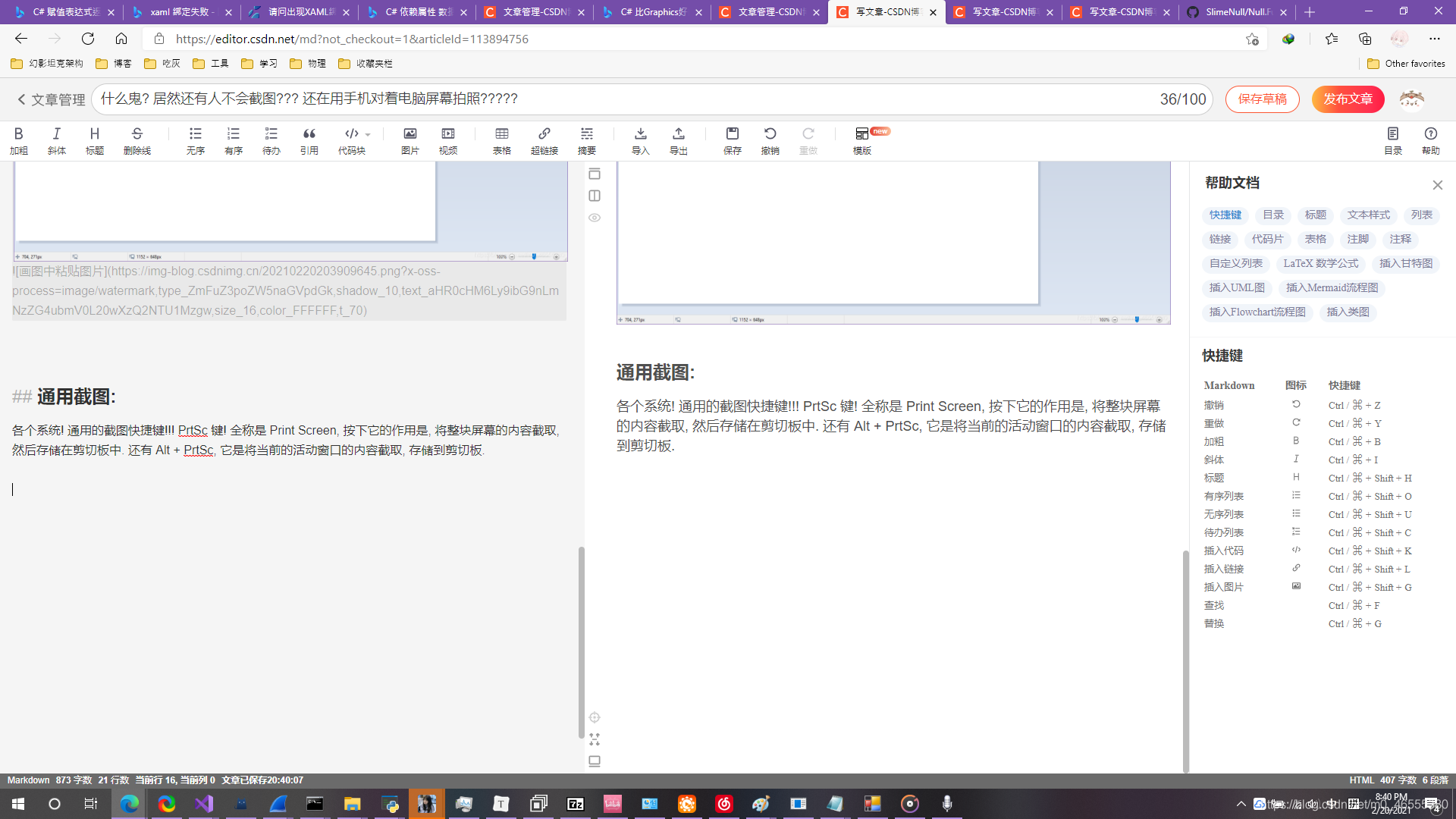
Task: Toggle preview pane with the eye icon
Action: click(595, 218)
